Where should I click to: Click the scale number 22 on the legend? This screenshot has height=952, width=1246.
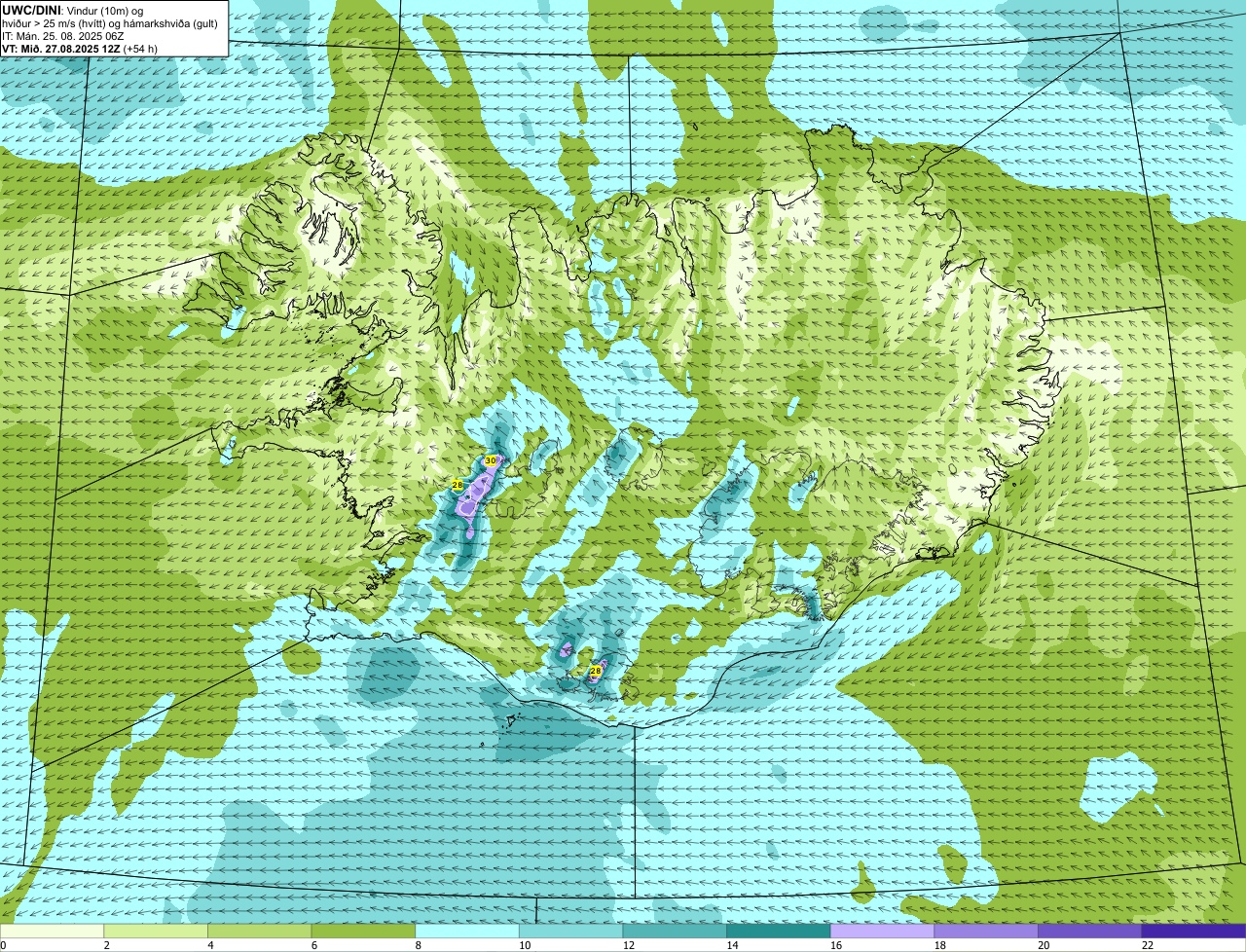coord(1148,945)
